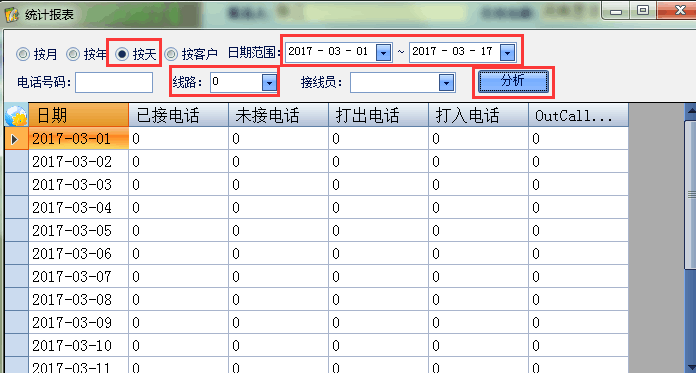
Task: Click 未接电话 cell in 2017-03-04 row
Action: (x=278, y=208)
